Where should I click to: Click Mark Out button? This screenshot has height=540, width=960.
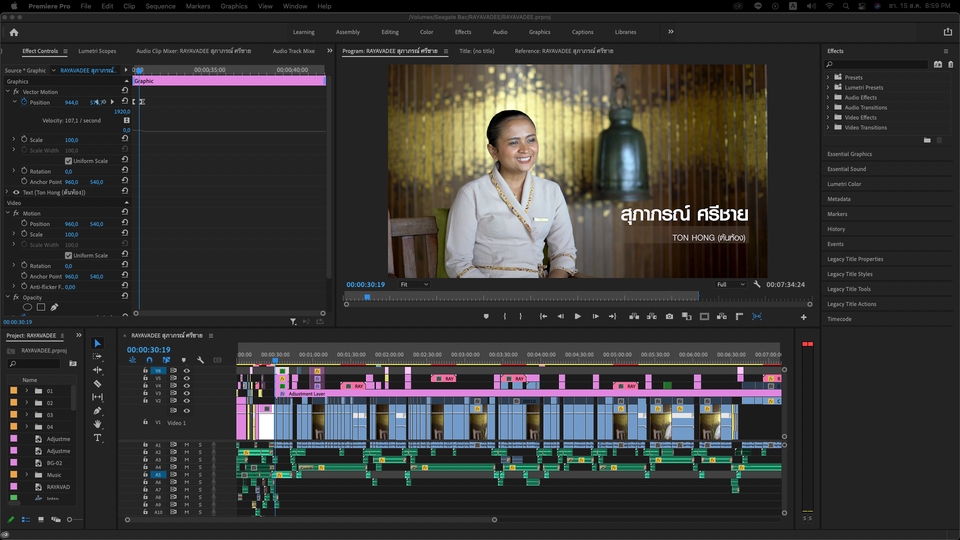pyautogui.click(x=521, y=317)
